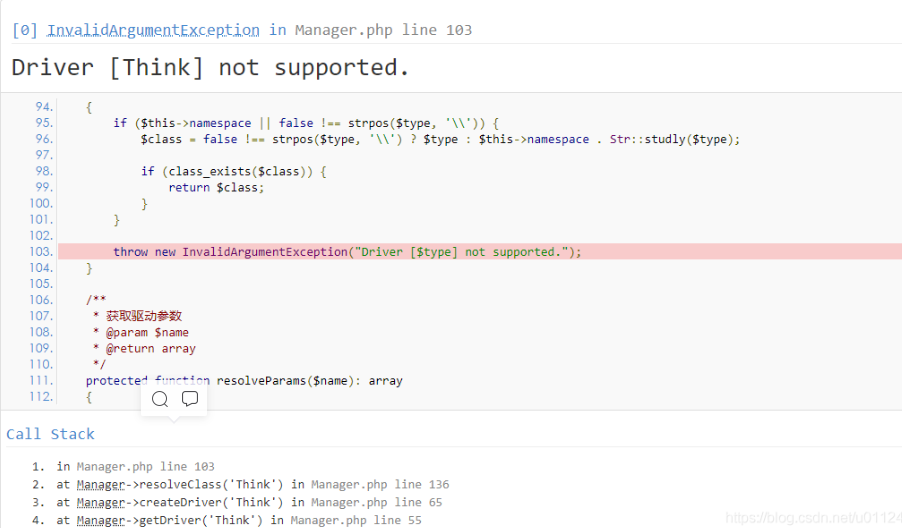Click 'if (class_exists($class))' code line
The height and width of the screenshot is (528, 902).
click(234, 171)
